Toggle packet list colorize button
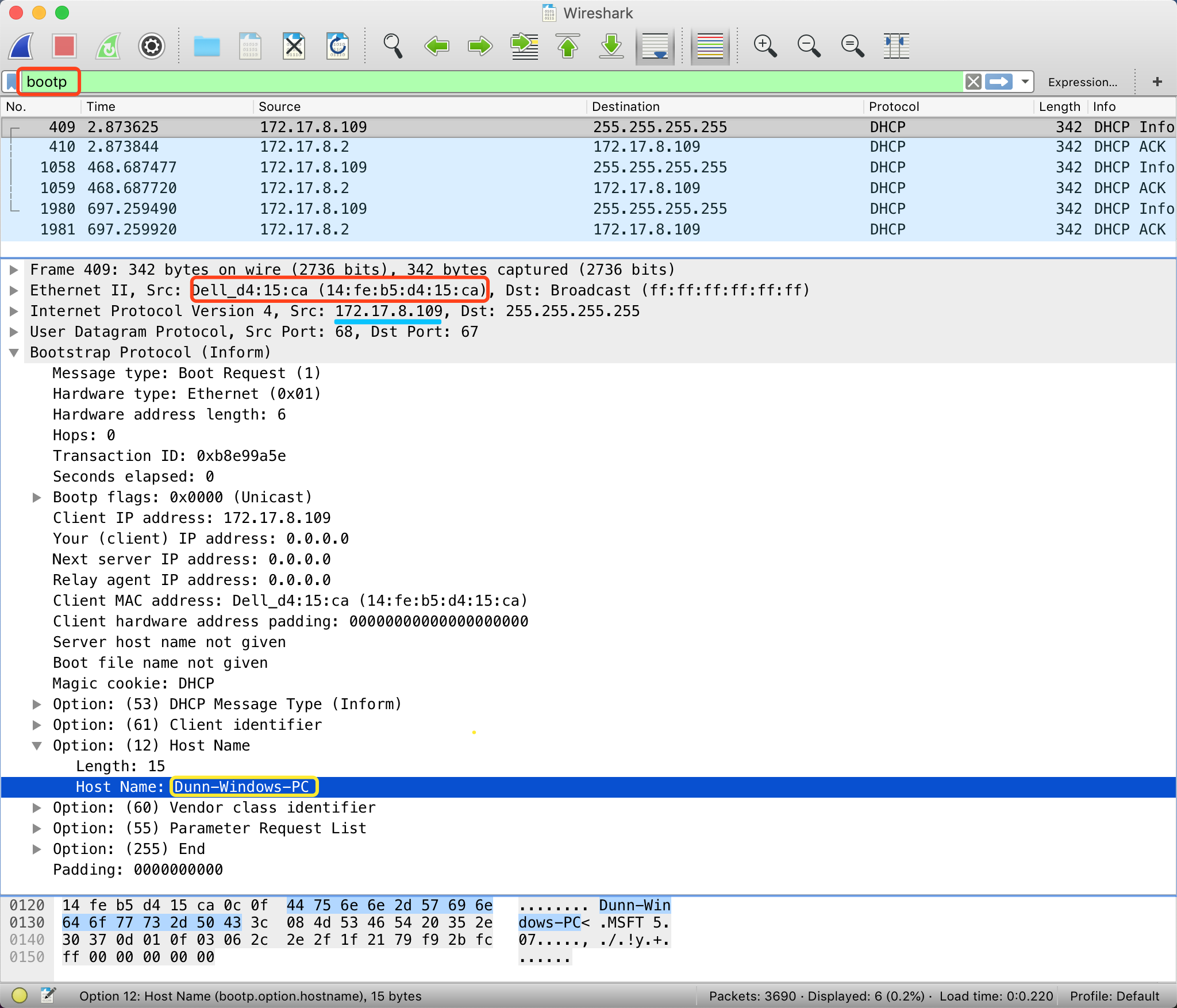 click(710, 46)
